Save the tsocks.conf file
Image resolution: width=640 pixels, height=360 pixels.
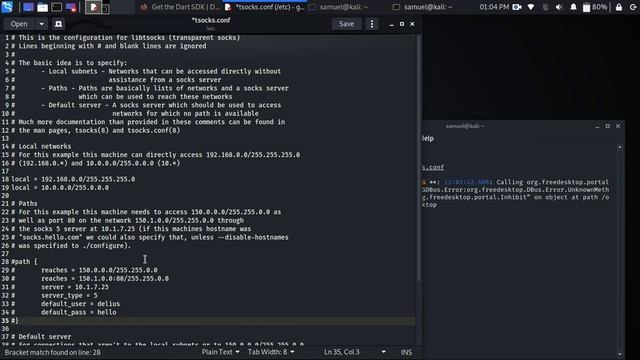(x=346, y=24)
